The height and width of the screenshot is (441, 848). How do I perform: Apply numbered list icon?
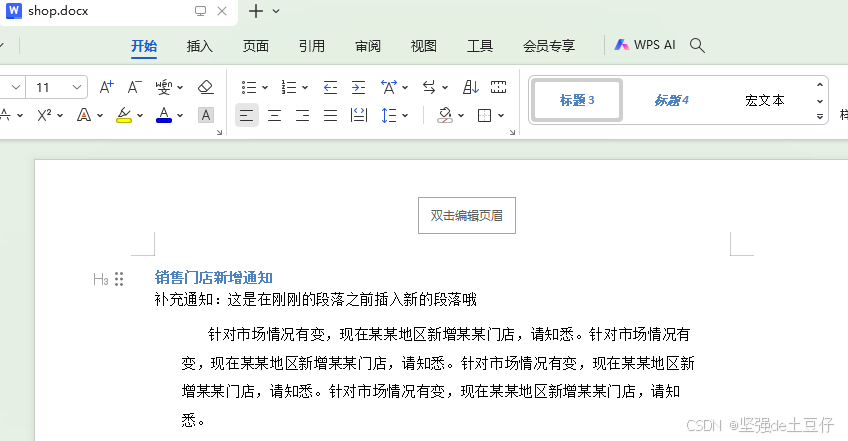tap(289, 87)
